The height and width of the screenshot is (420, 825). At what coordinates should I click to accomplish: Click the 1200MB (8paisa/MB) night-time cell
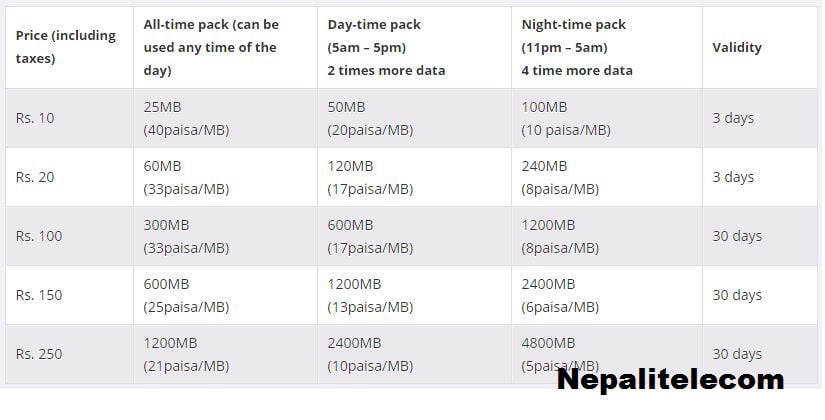point(607,236)
